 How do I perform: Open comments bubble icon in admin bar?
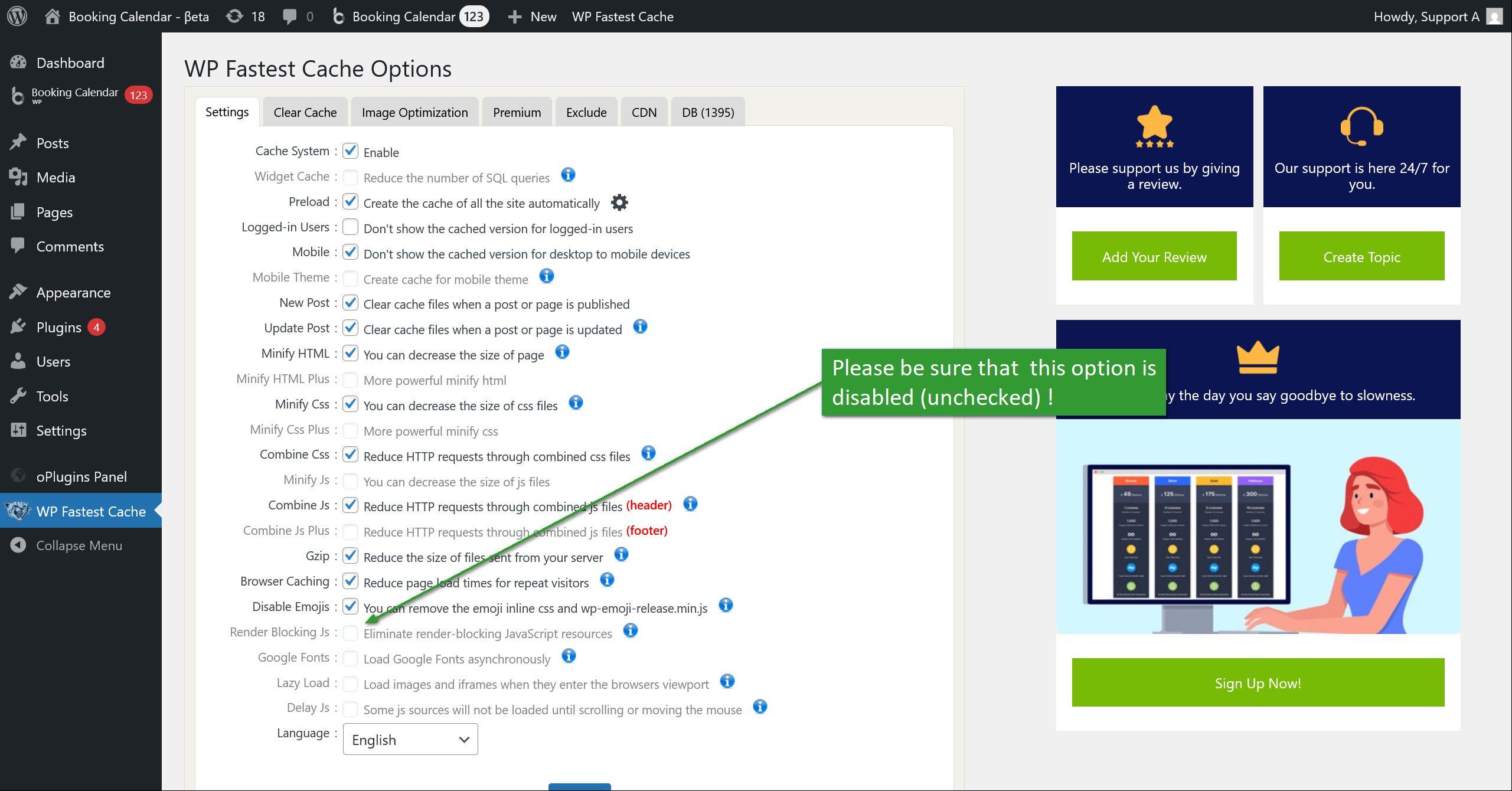(289, 17)
